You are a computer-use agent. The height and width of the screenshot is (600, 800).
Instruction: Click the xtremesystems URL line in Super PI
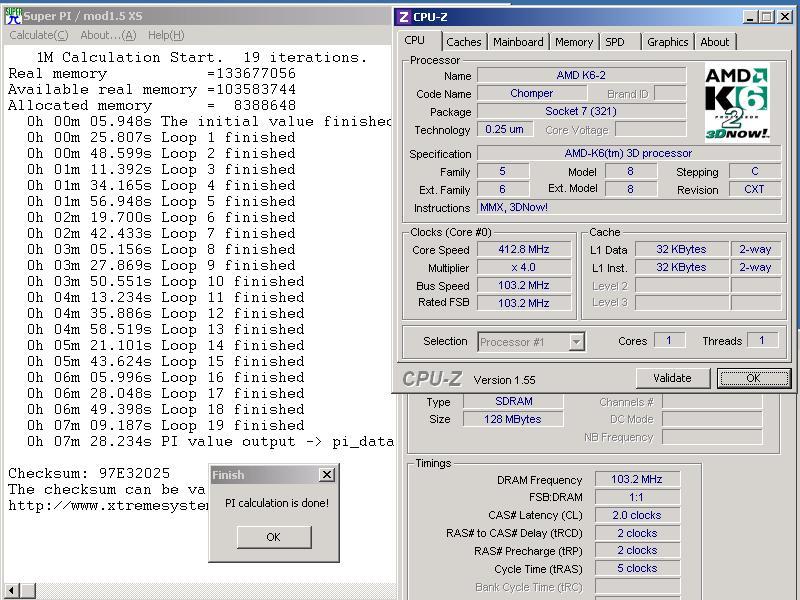click(x=108, y=506)
